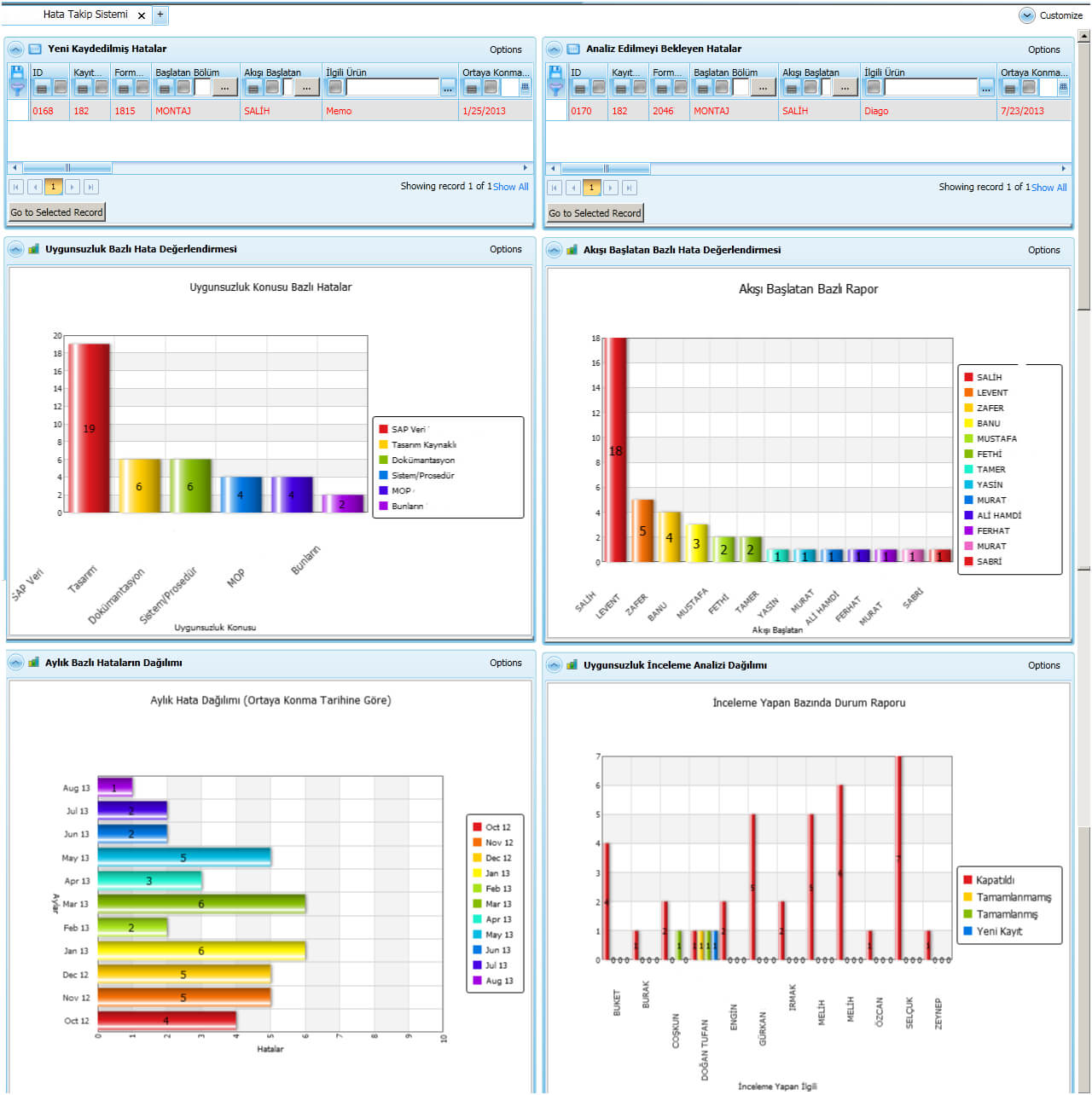The height and width of the screenshot is (1095, 1092).
Task: Select the row checkbox for record 0168
Action: pos(19,110)
